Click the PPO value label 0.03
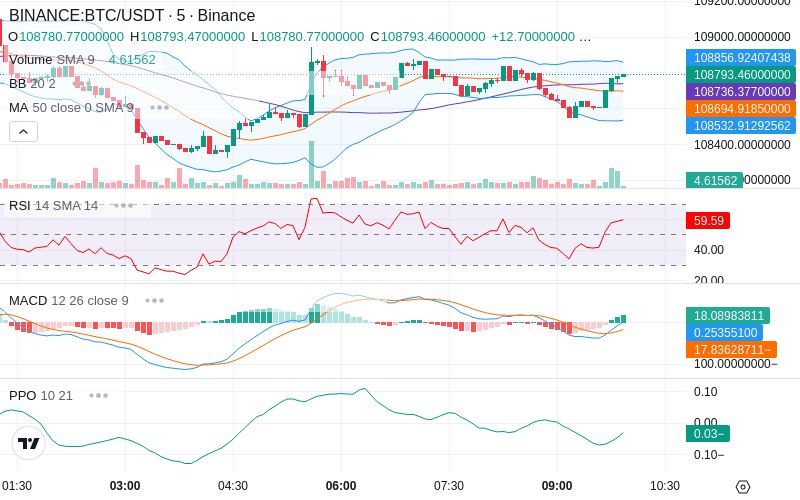 [708, 434]
